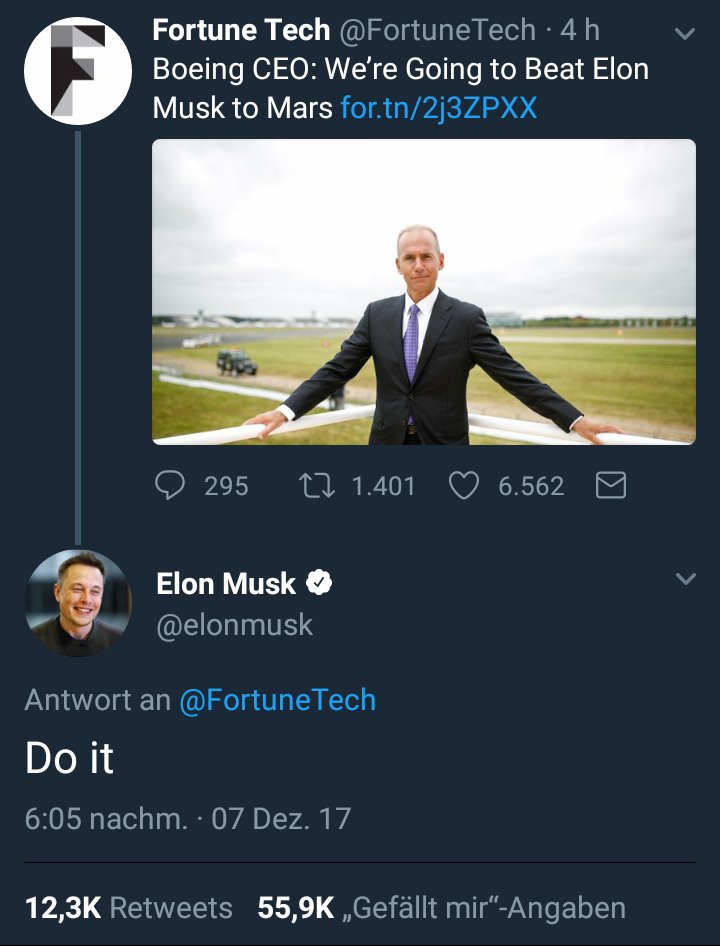Open the chevron menu on Elon Musk's tweet
This screenshot has height=946, width=720.
685,579
